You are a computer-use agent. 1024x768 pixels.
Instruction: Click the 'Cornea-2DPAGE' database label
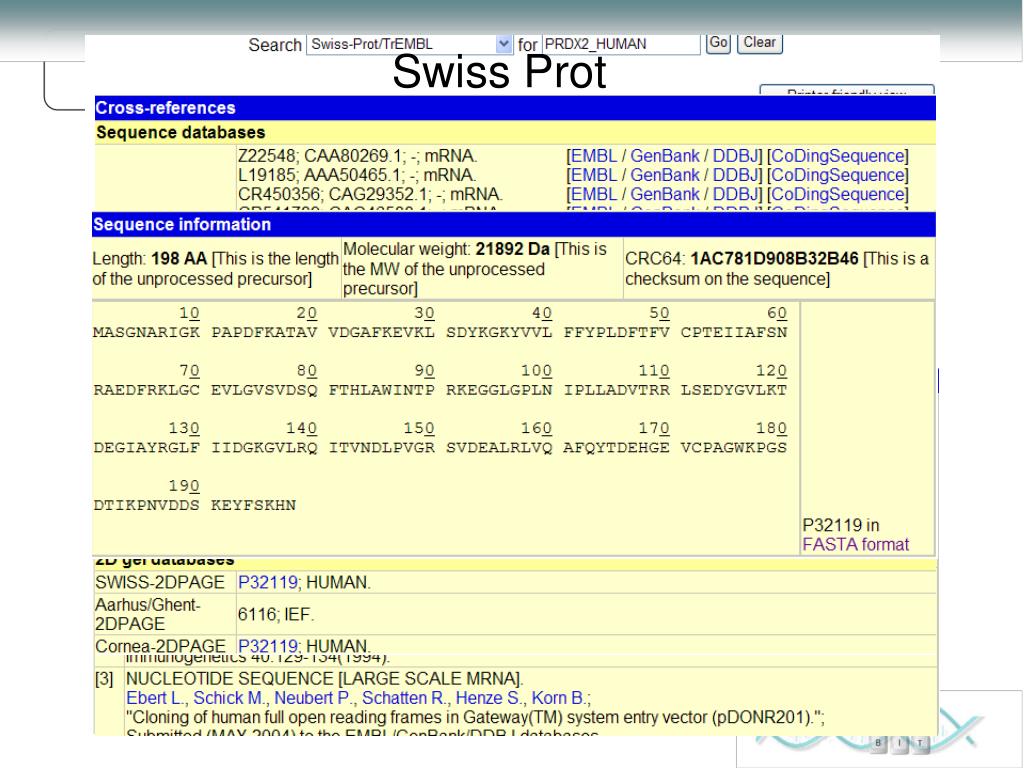click(160, 646)
